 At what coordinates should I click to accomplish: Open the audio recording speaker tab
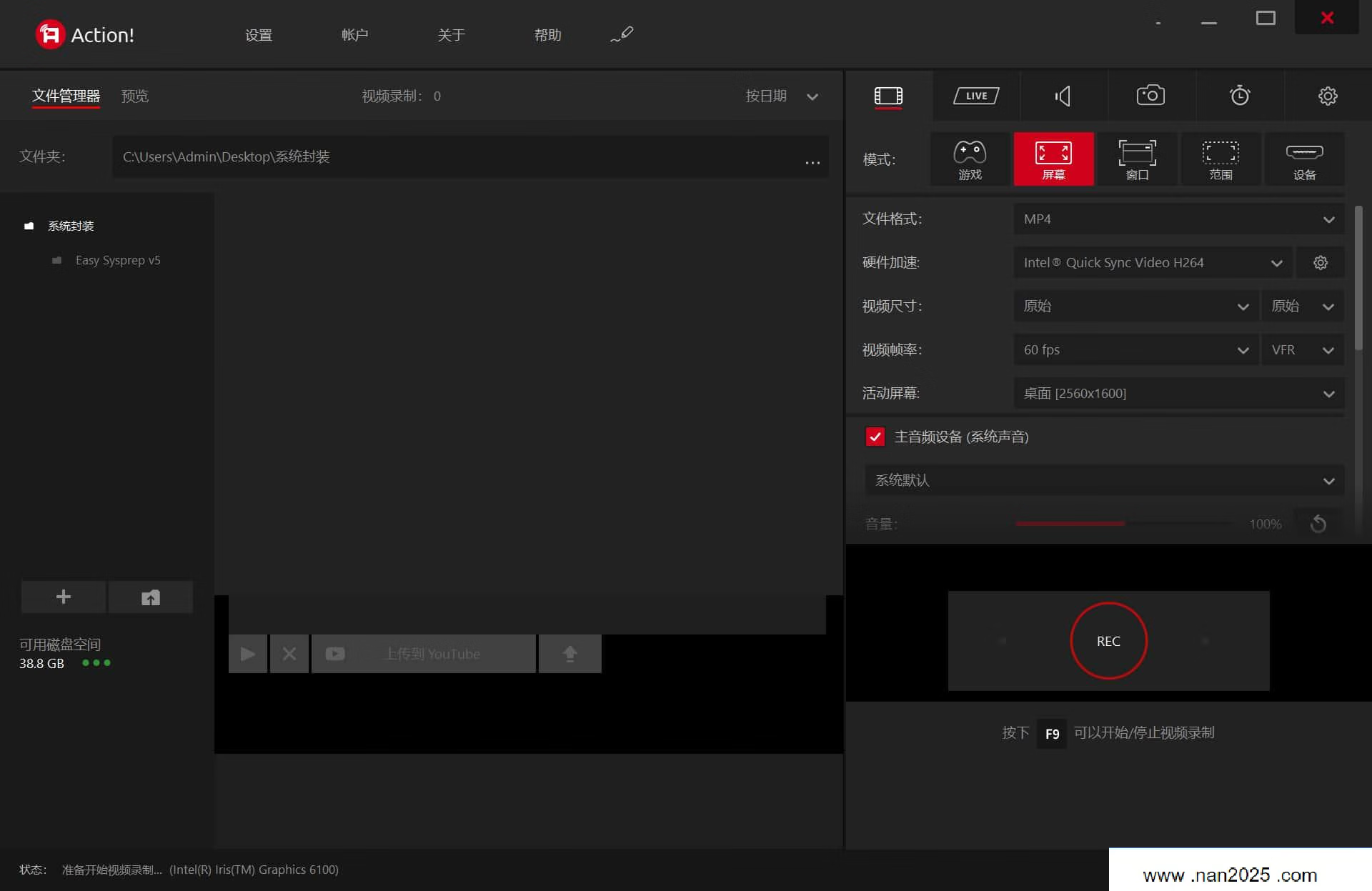point(1064,96)
